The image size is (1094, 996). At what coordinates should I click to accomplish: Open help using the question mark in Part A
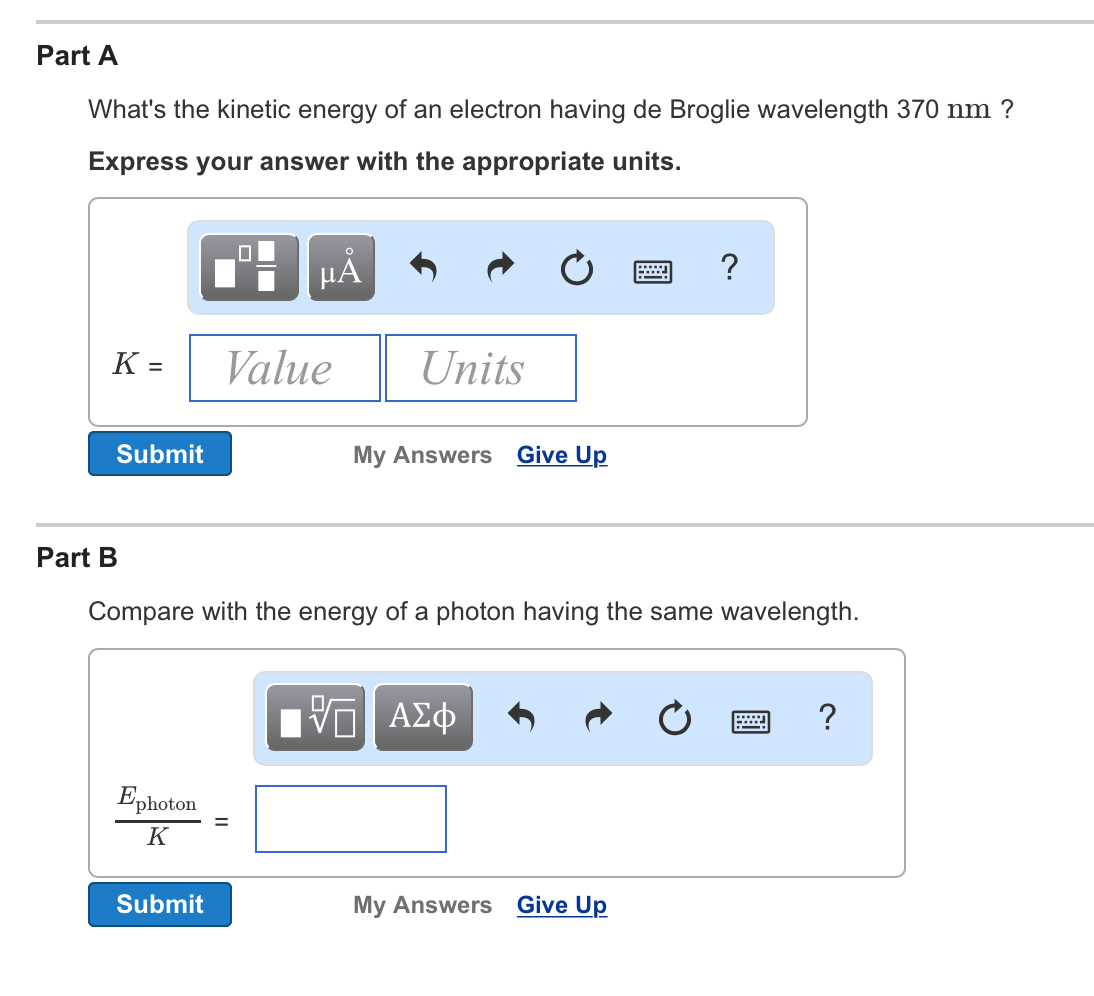729,267
